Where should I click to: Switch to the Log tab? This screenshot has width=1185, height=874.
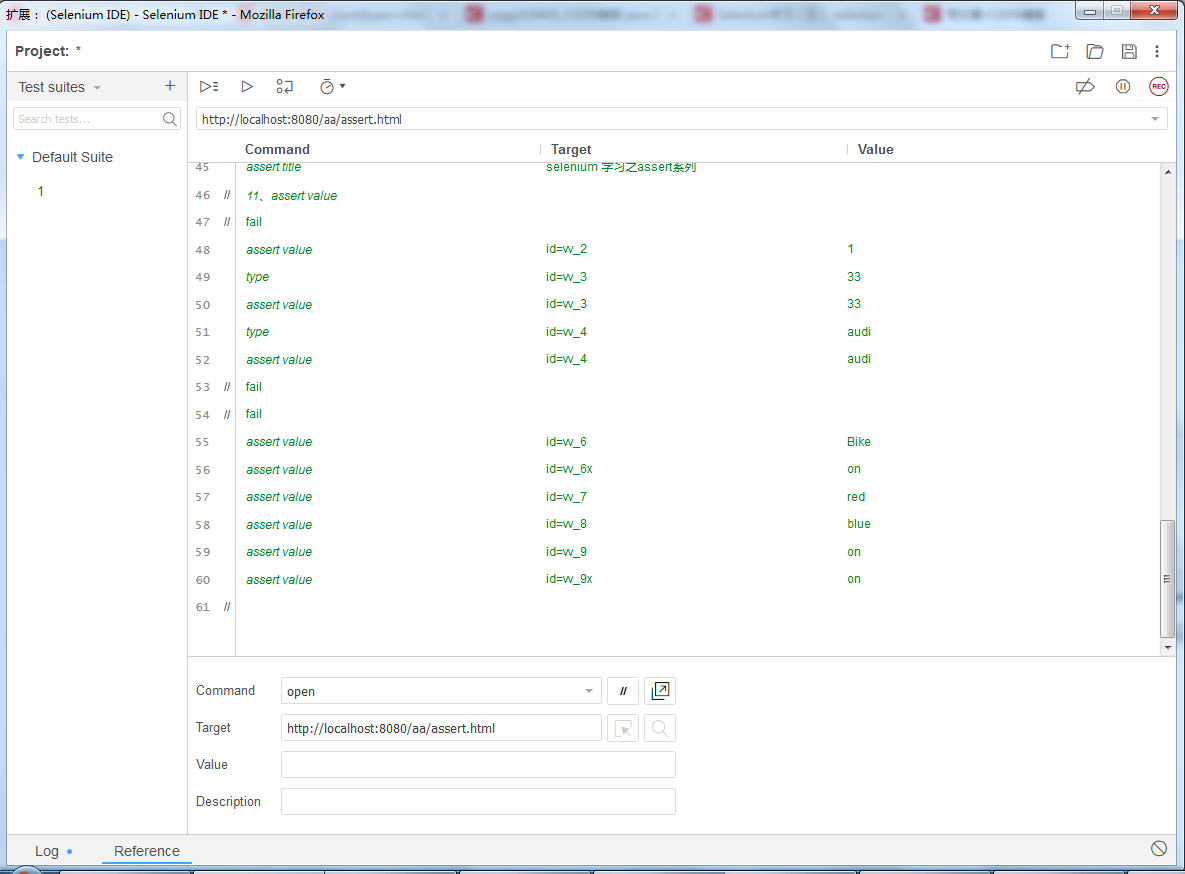pyautogui.click(x=47, y=851)
